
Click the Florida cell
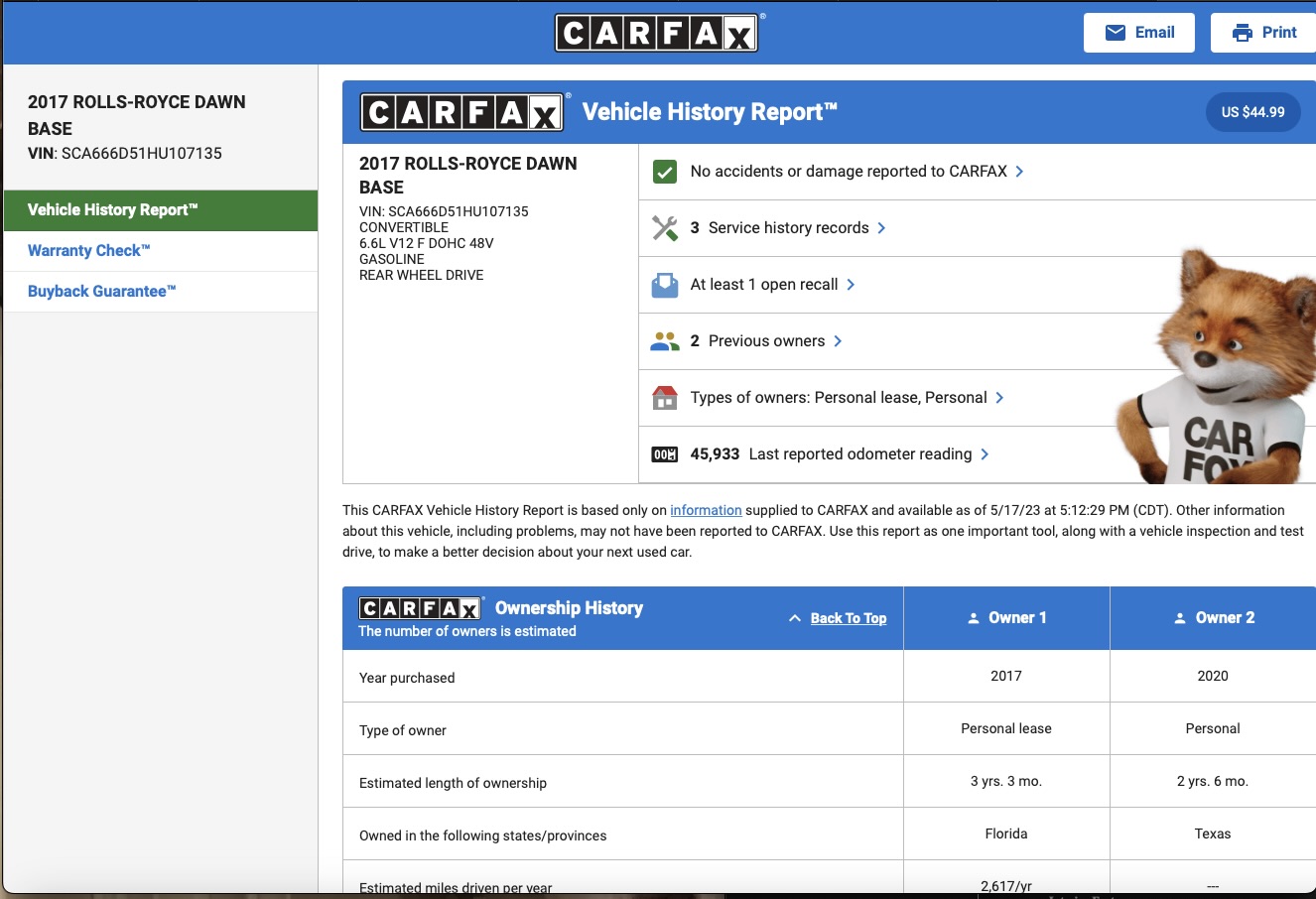coord(1006,834)
